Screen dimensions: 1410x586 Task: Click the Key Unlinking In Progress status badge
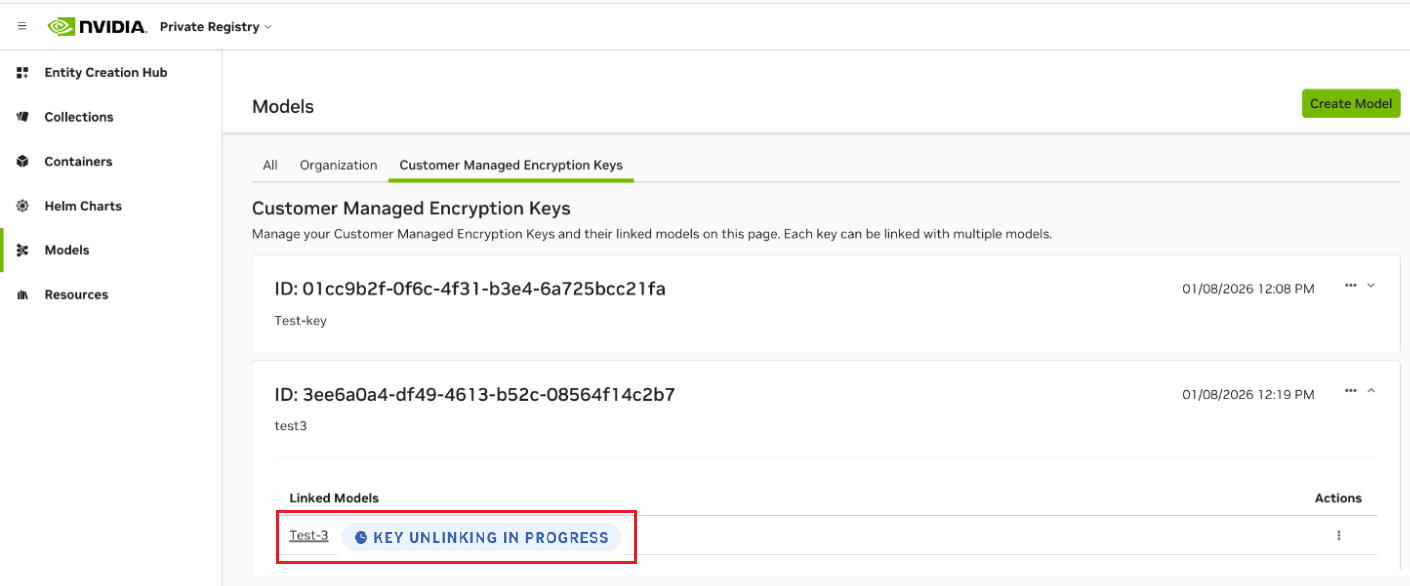(x=481, y=538)
